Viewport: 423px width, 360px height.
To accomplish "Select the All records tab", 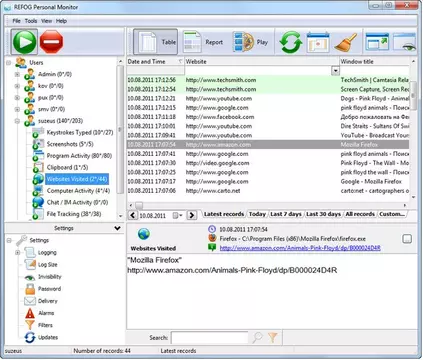I will [x=360, y=214].
